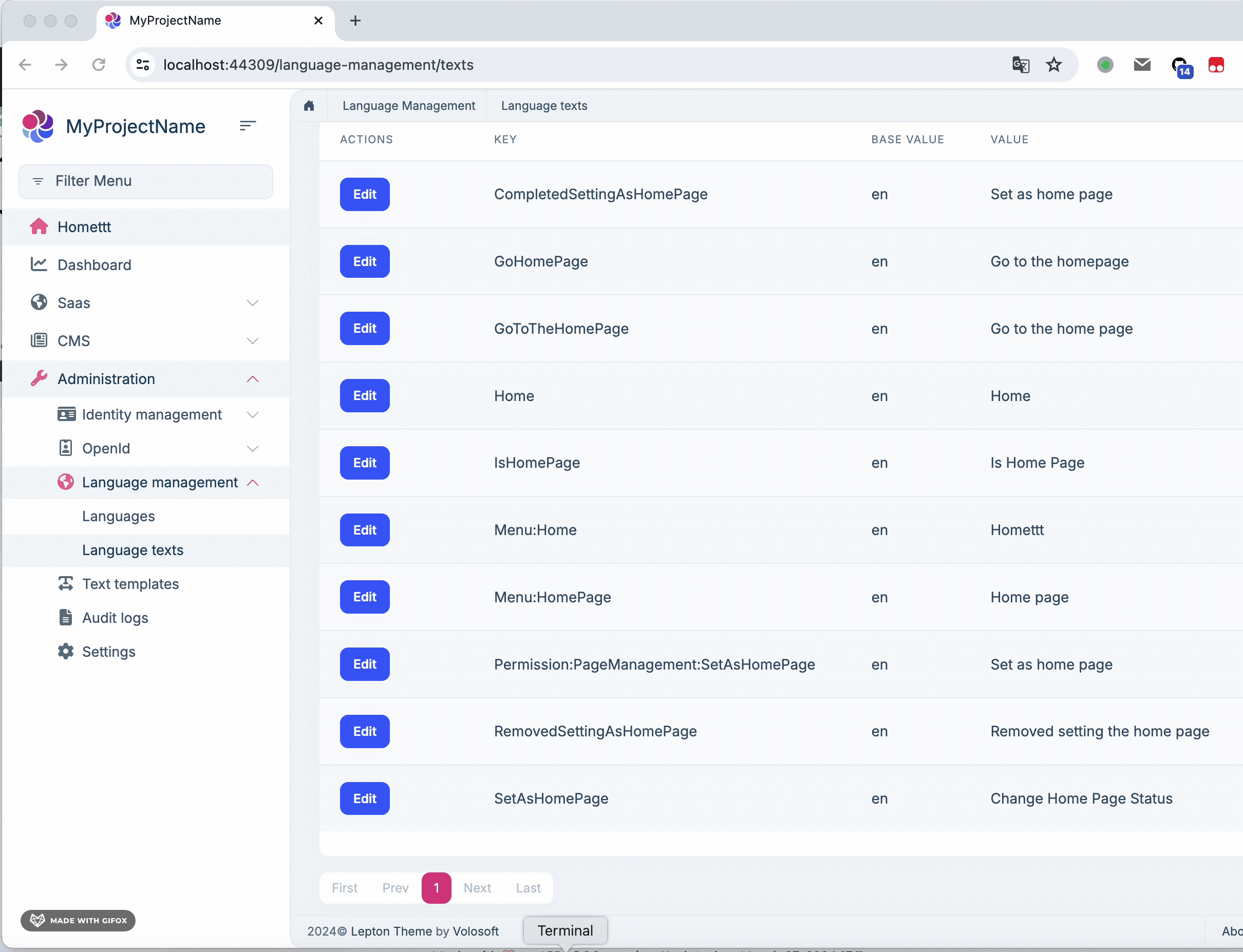Click the home breadcrumb icon
The height and width of the screenshot is (952, 1243).
[x=309, y=106]
